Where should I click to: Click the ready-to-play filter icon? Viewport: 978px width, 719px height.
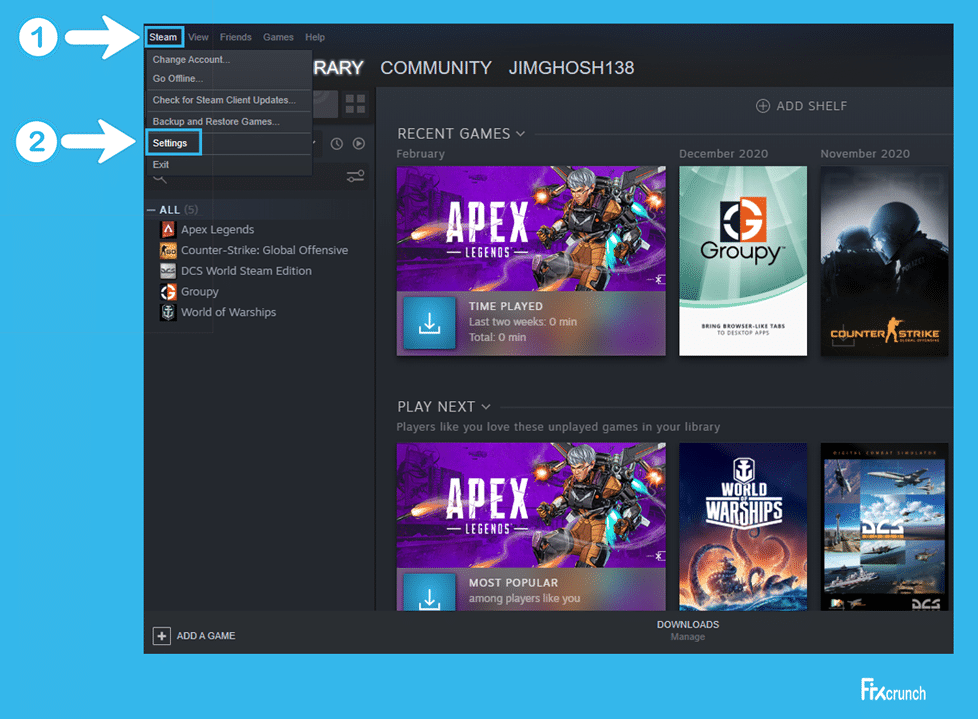tap(359, 144)
